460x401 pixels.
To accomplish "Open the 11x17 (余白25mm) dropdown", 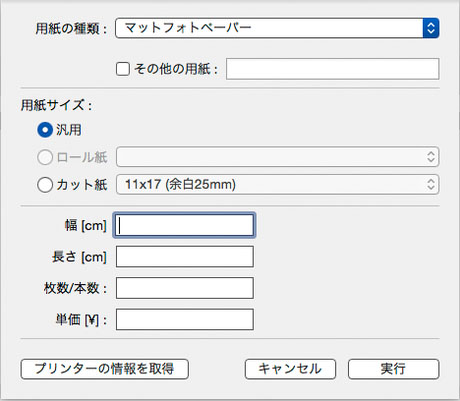I will coord(277,184).
